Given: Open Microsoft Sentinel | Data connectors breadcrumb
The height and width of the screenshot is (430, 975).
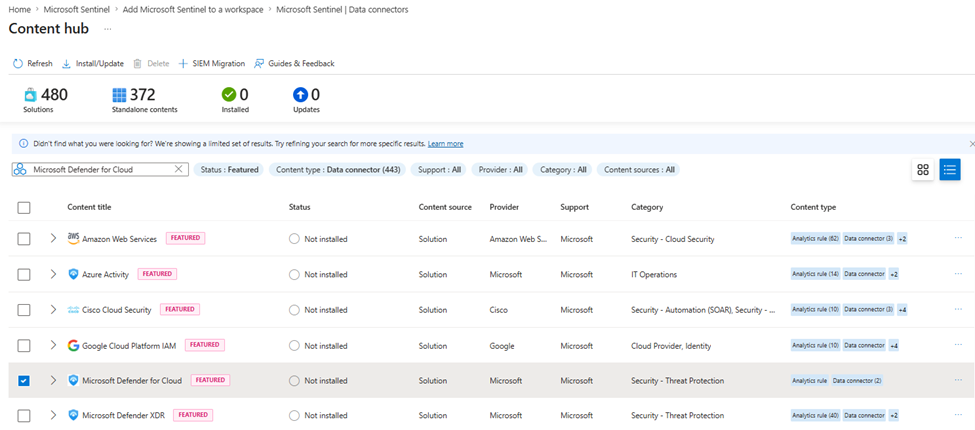Looking at the screenshot, I should pos(342,10).
